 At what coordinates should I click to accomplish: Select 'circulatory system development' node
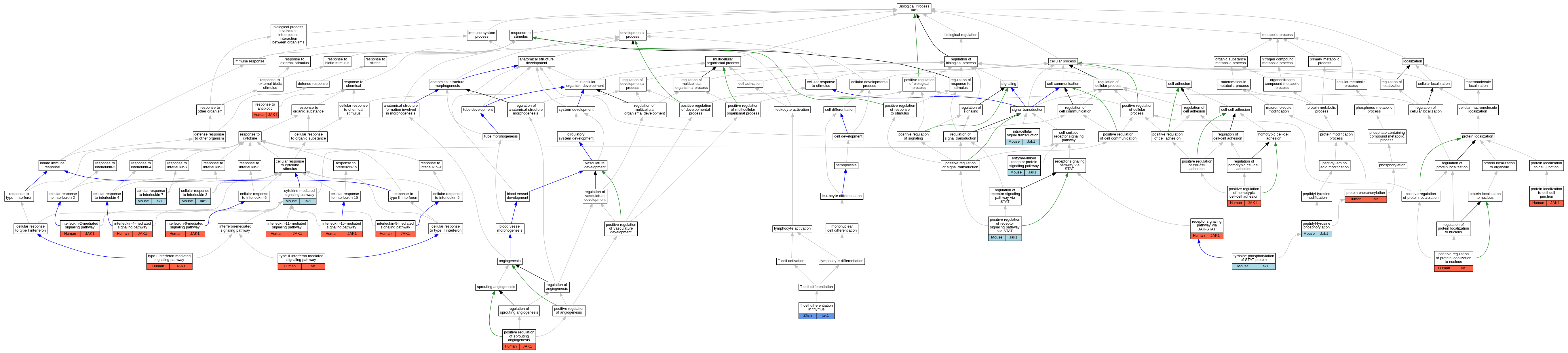576,137
